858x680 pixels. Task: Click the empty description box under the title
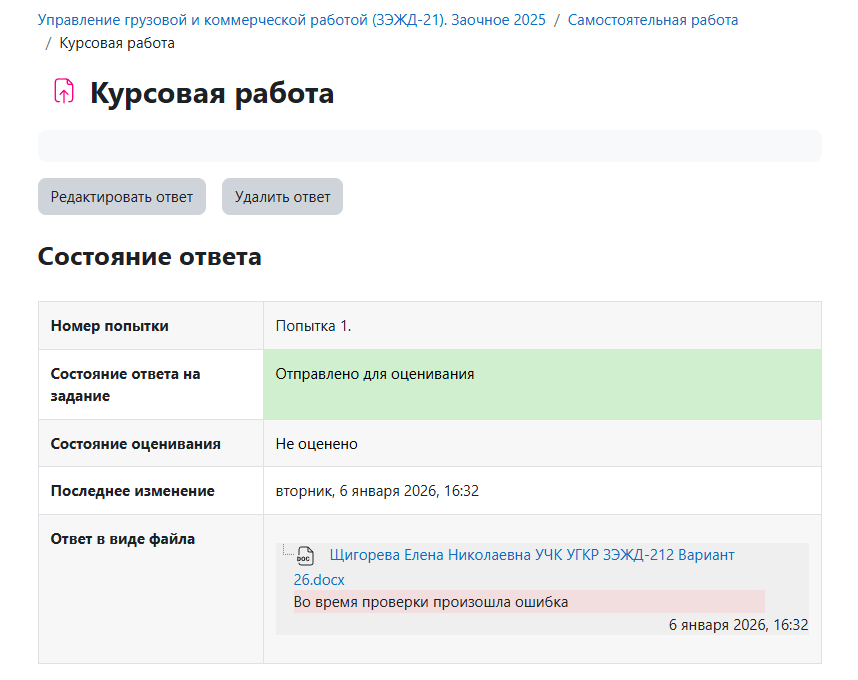(429, 146)
